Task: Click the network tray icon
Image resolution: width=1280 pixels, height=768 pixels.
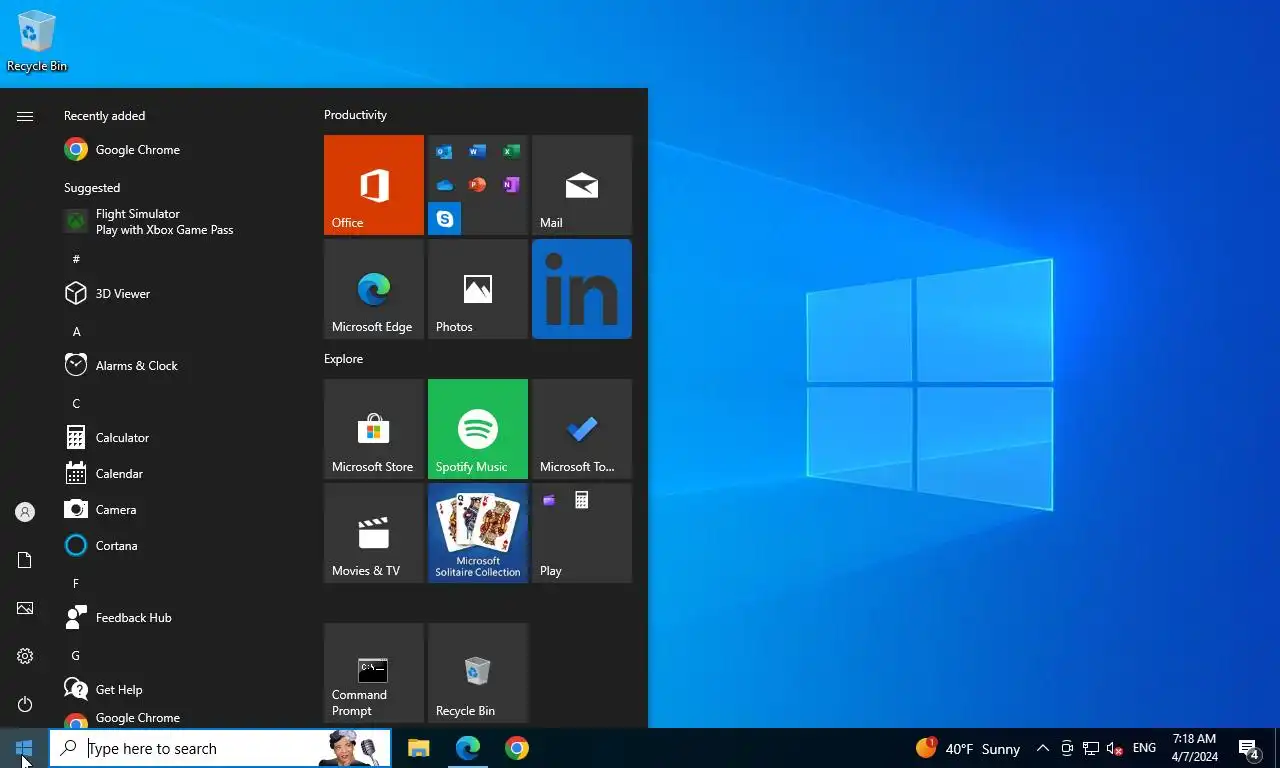Action: tap(1091, 748)
